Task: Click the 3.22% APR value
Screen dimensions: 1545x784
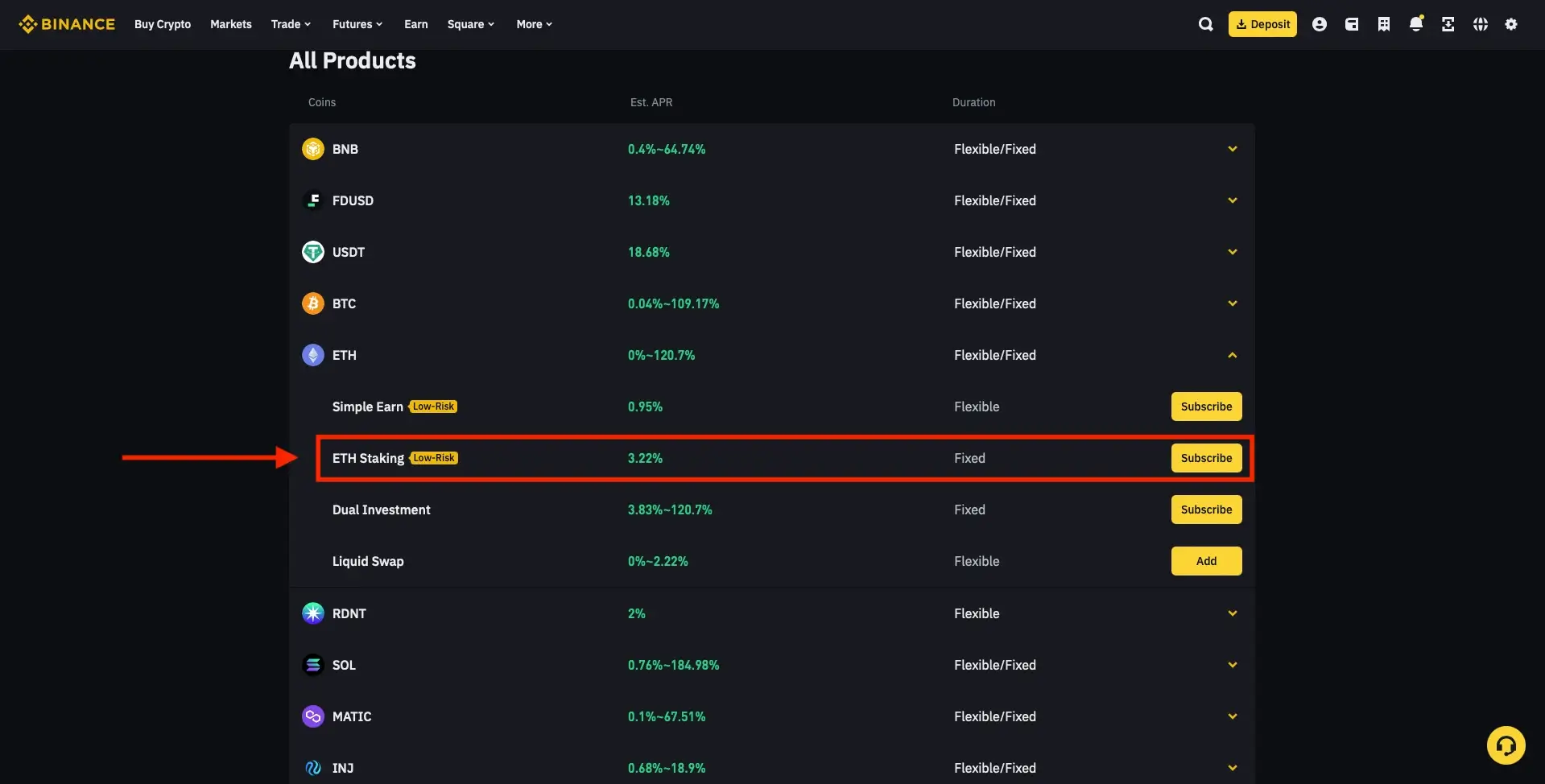Action: (x=646, y=458)
